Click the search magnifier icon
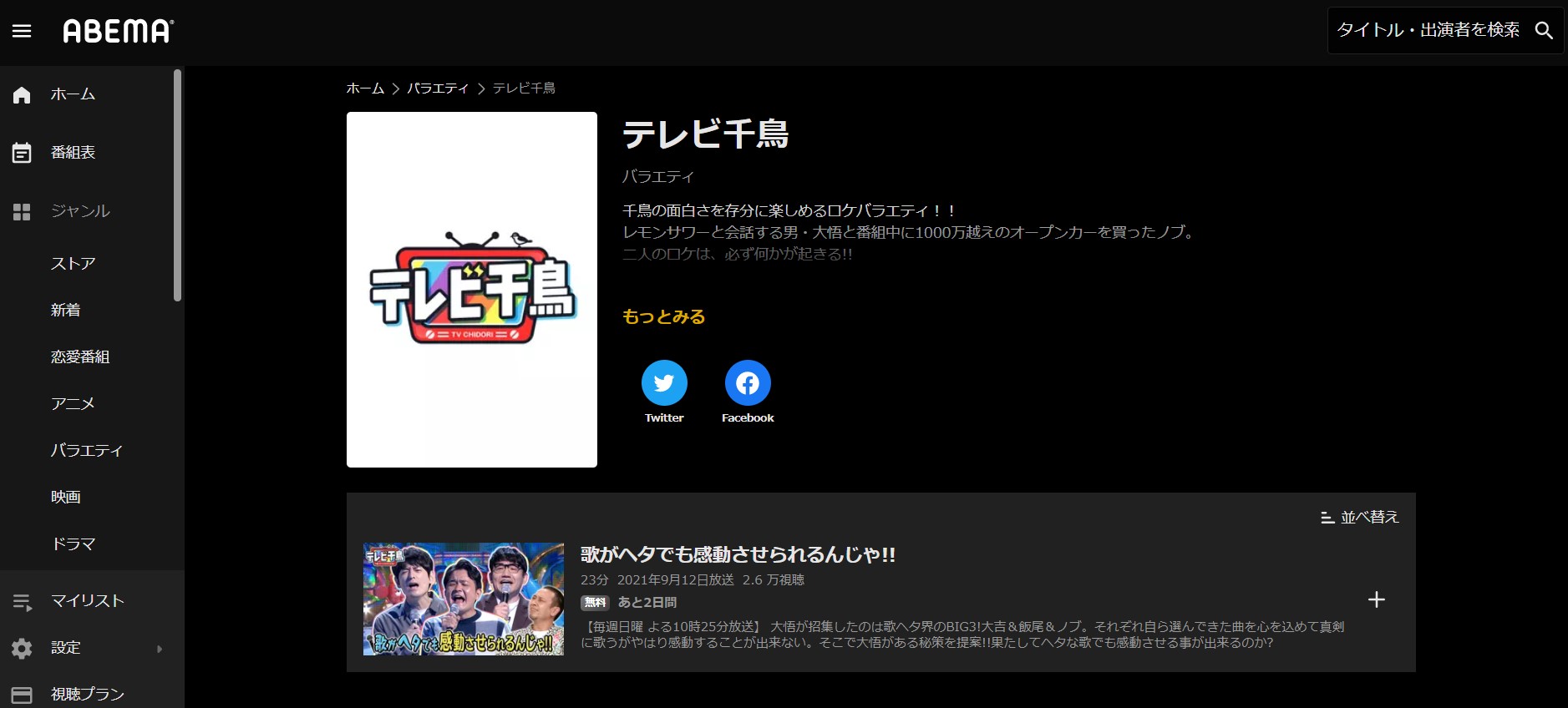 point(1544,30)
